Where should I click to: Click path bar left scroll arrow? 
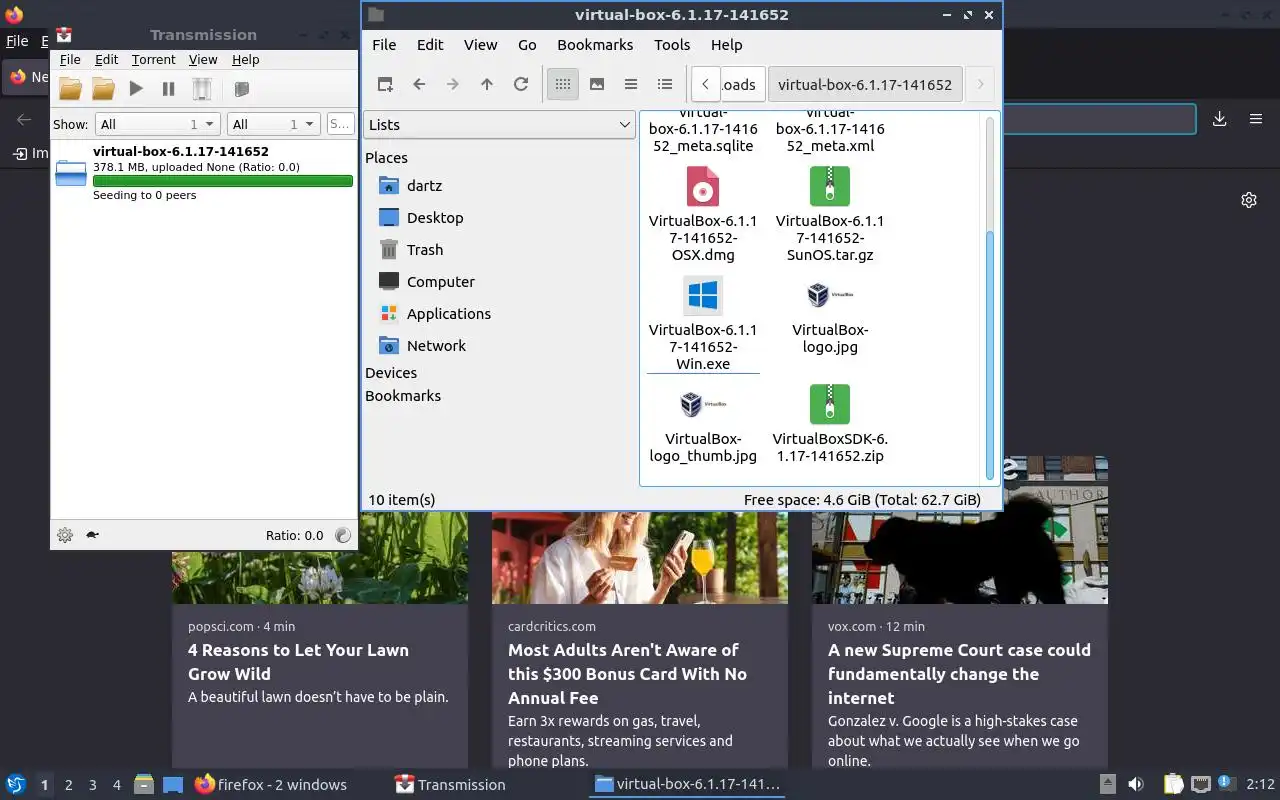coord(706,84)
